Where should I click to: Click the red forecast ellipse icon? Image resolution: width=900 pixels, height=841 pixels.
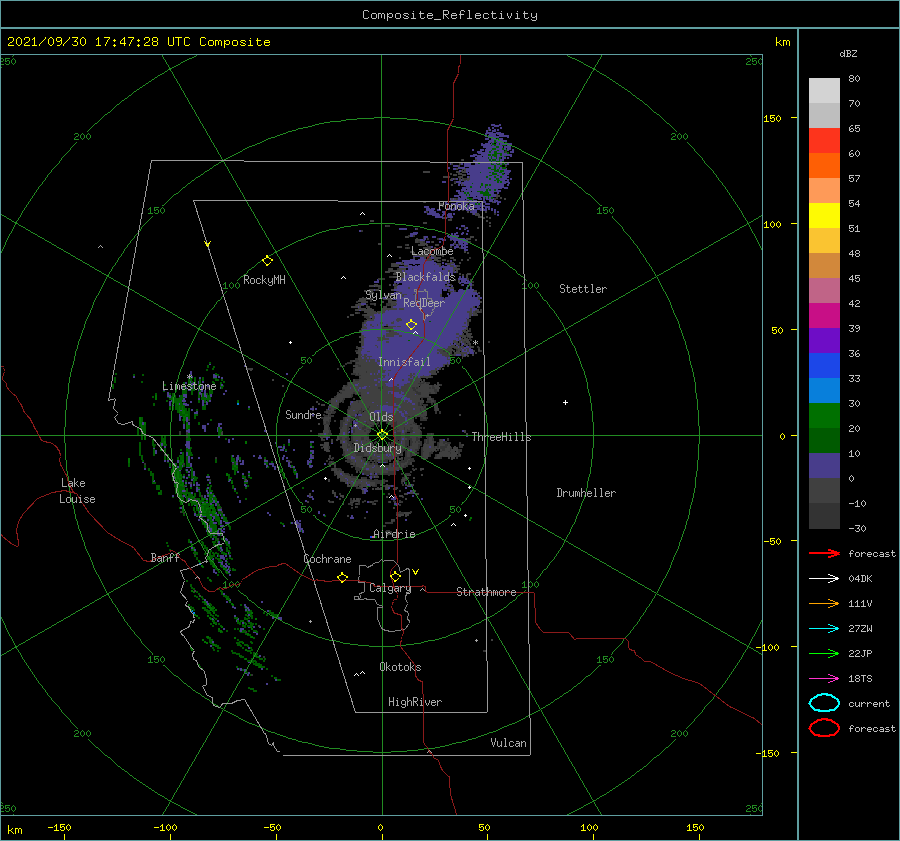click(x=824, y=728)
